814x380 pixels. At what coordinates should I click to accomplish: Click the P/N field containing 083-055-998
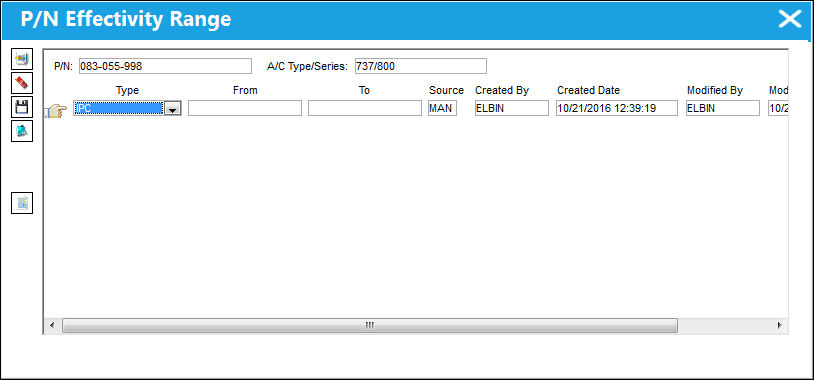click(165, 66)
